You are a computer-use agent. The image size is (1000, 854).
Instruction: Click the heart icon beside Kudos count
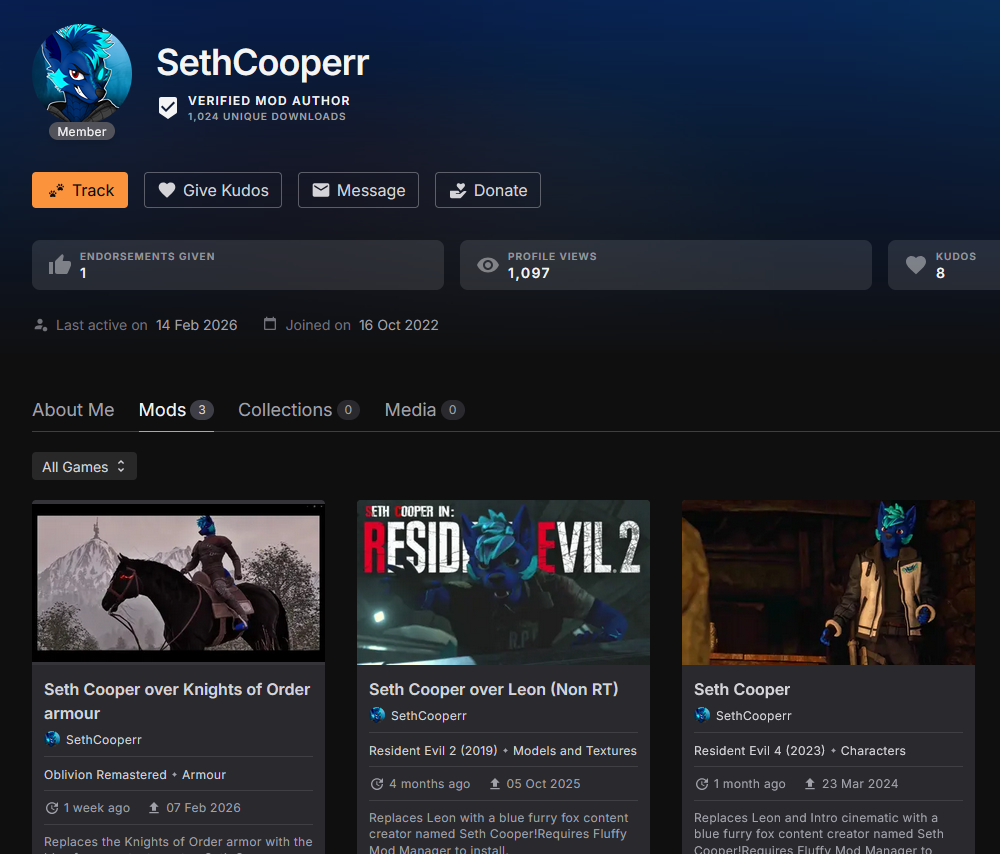coord(916,265)
